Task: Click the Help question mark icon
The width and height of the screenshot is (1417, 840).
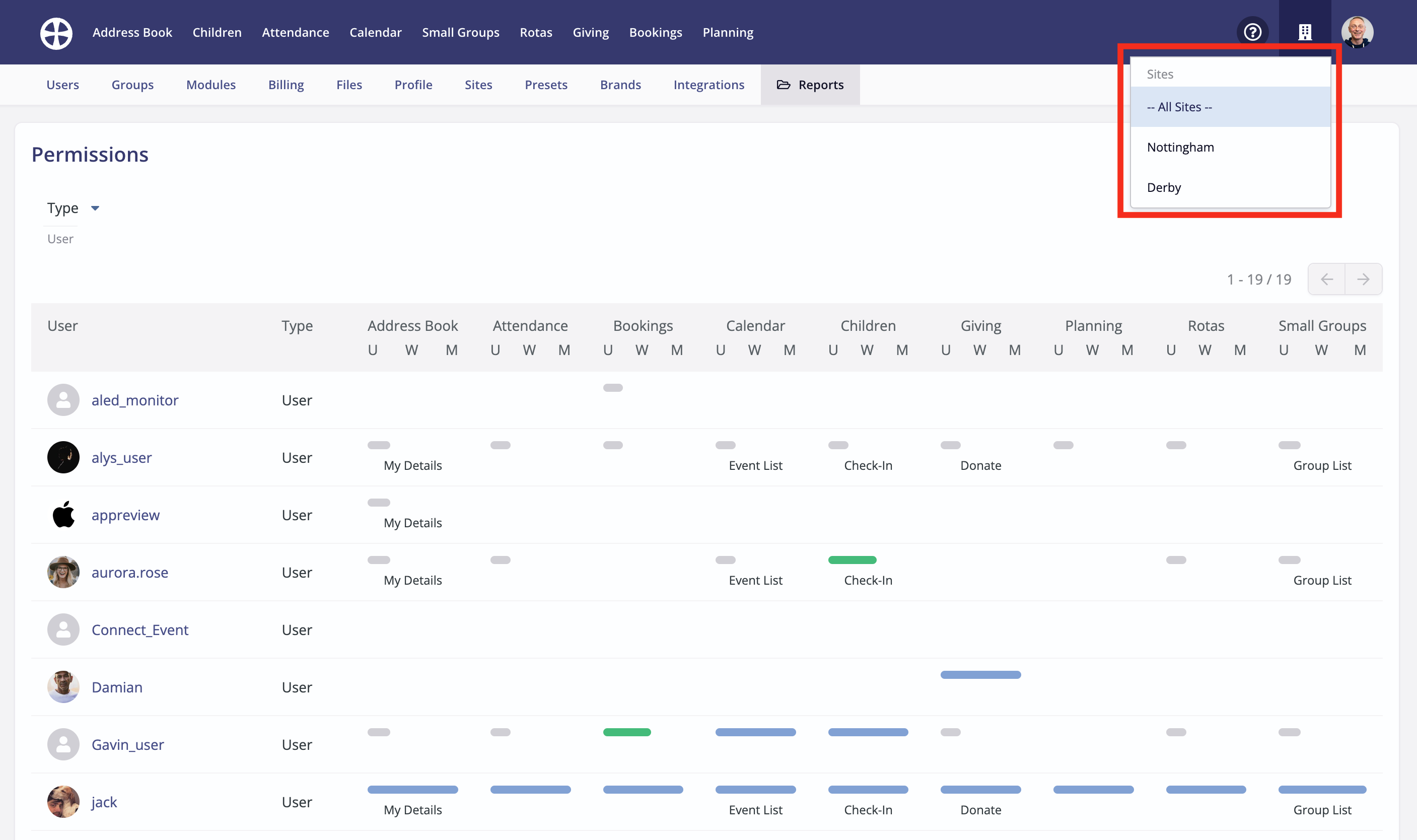Action: (1252, 32)
